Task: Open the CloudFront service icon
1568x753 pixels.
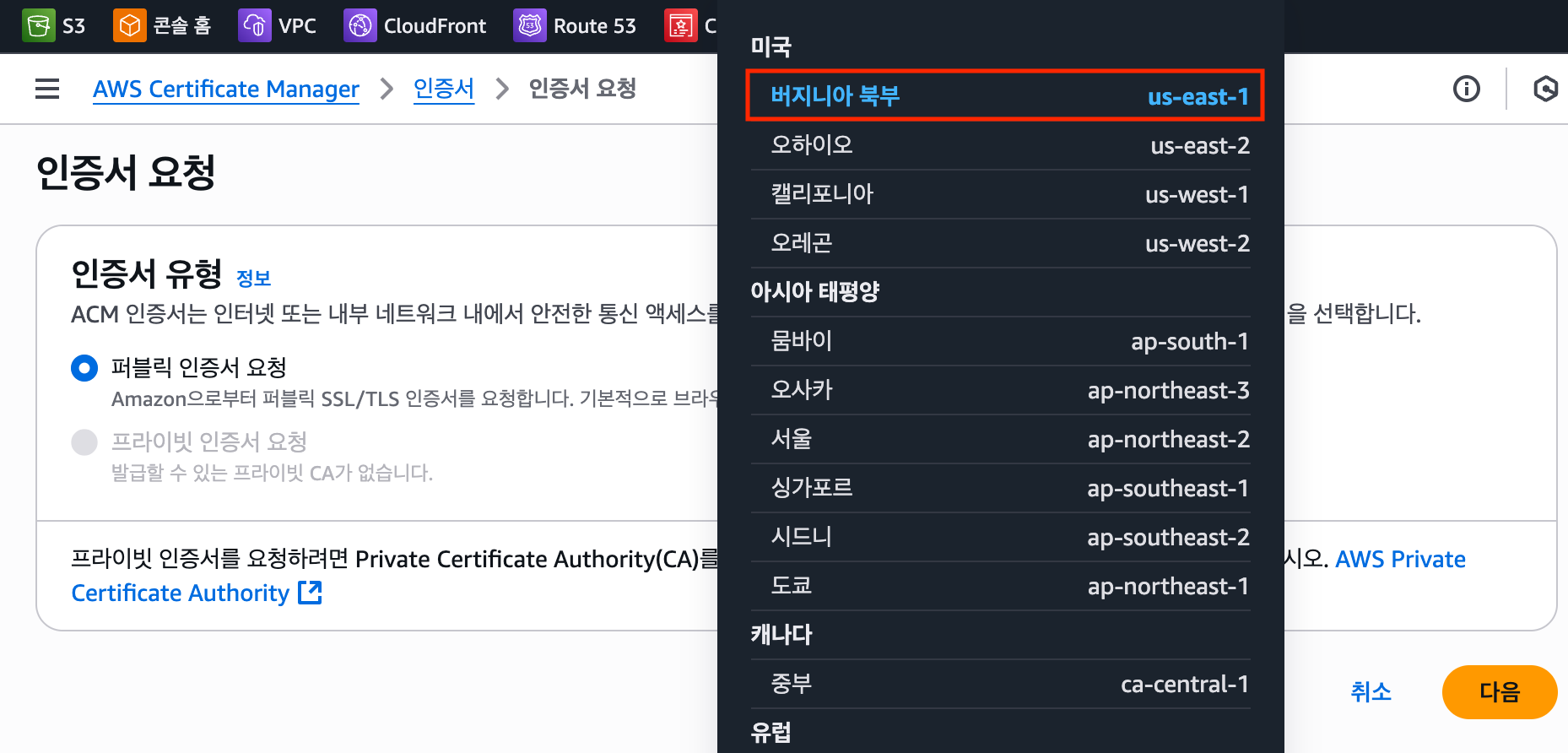Action: pyautogui.click(x=360, y=26)
